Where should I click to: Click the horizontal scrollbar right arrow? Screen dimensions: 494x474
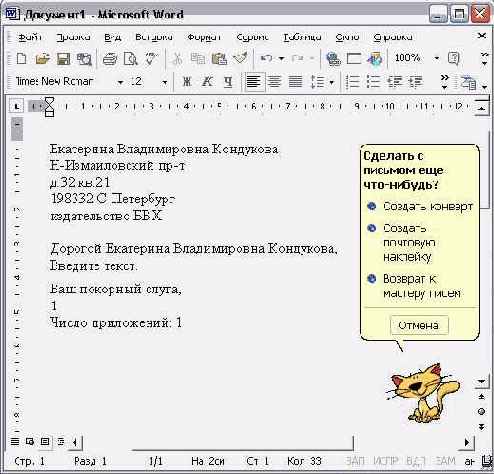tap(467, 442)
